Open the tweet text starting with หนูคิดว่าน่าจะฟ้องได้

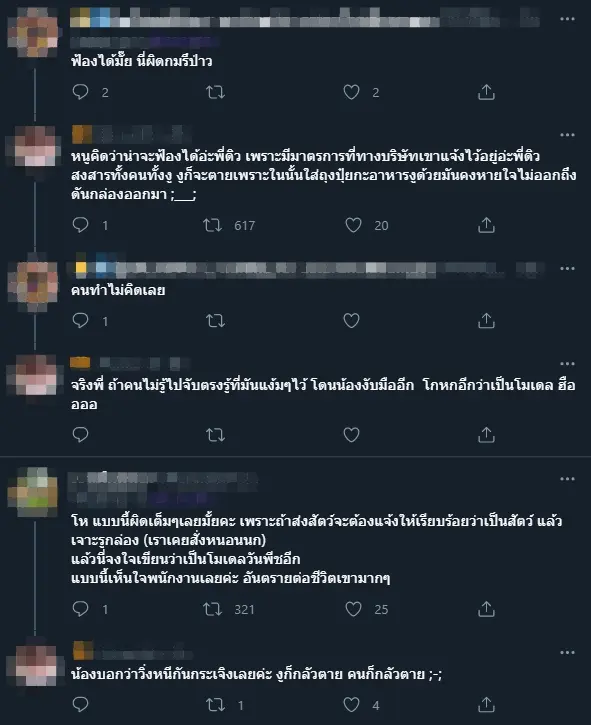tap(323, 175)
